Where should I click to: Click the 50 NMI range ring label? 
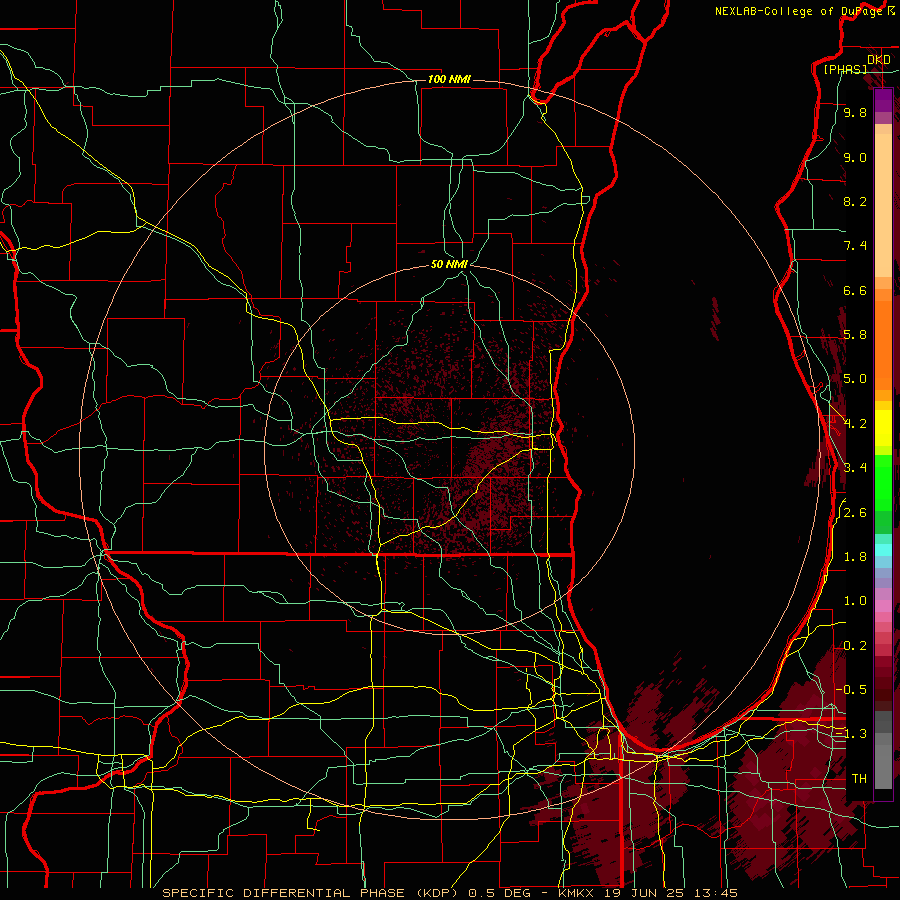click(x=449, y=264)
